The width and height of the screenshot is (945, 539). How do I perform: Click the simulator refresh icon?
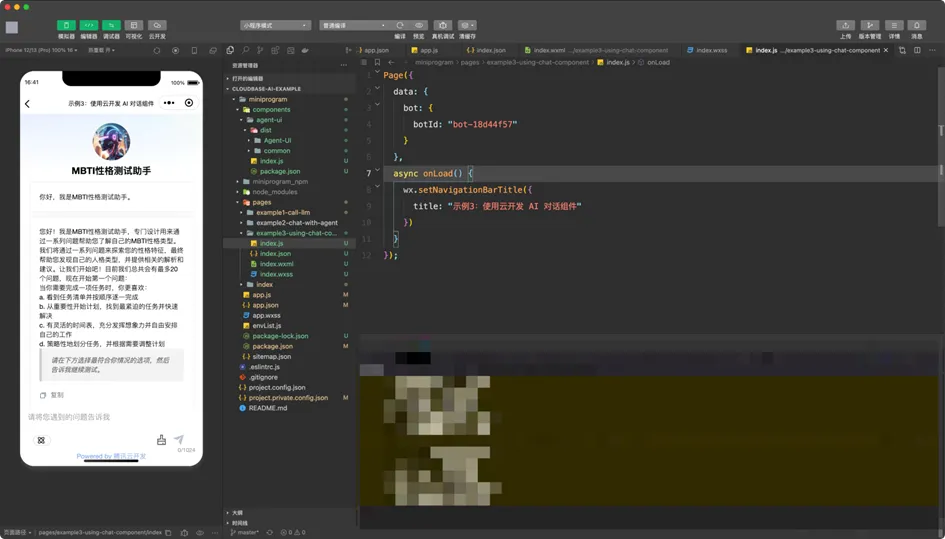pyautogui.click(x=157, y=51)
